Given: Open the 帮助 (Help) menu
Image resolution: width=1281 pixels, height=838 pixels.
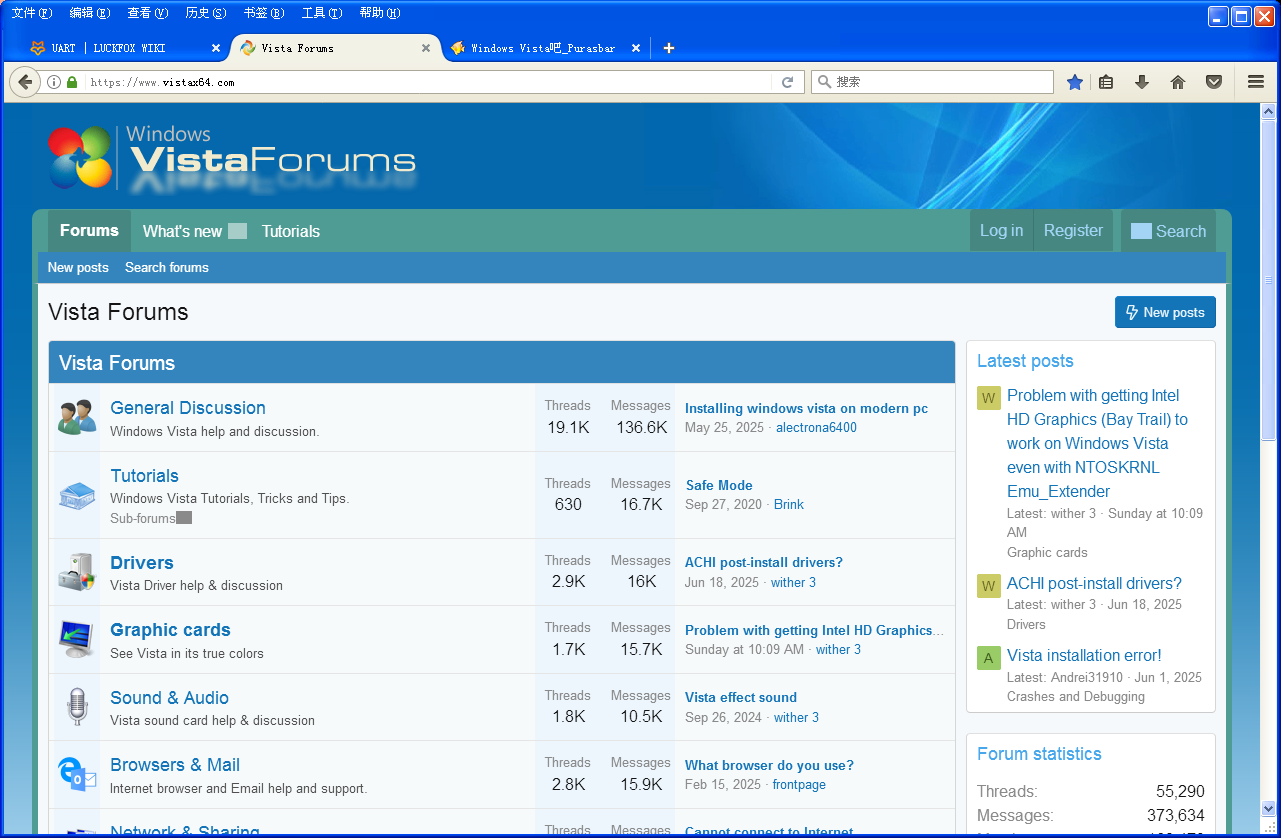Looking at the screenshot, I should tap(379, 13).
